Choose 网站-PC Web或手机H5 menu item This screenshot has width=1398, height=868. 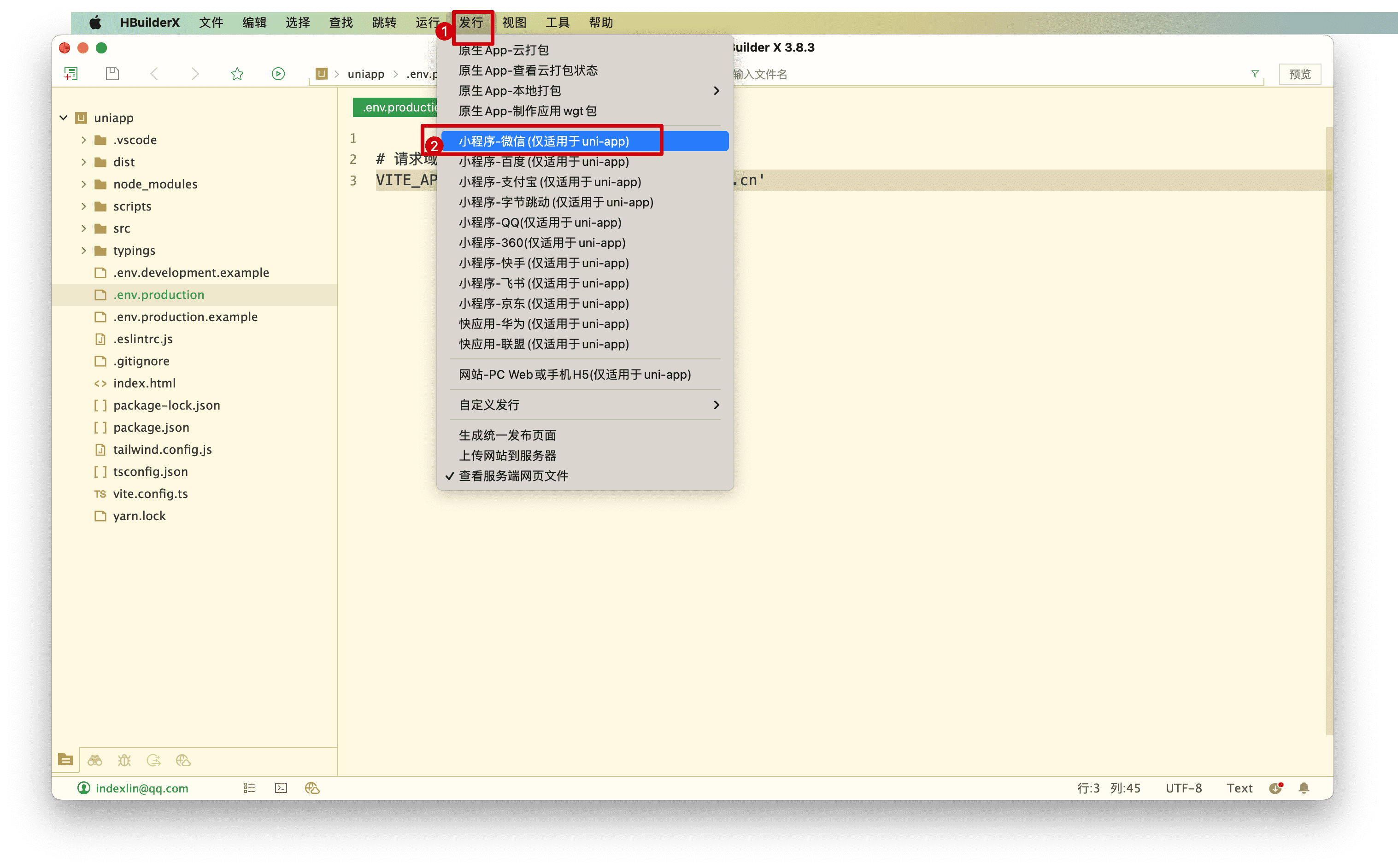(x=584, y=374)
